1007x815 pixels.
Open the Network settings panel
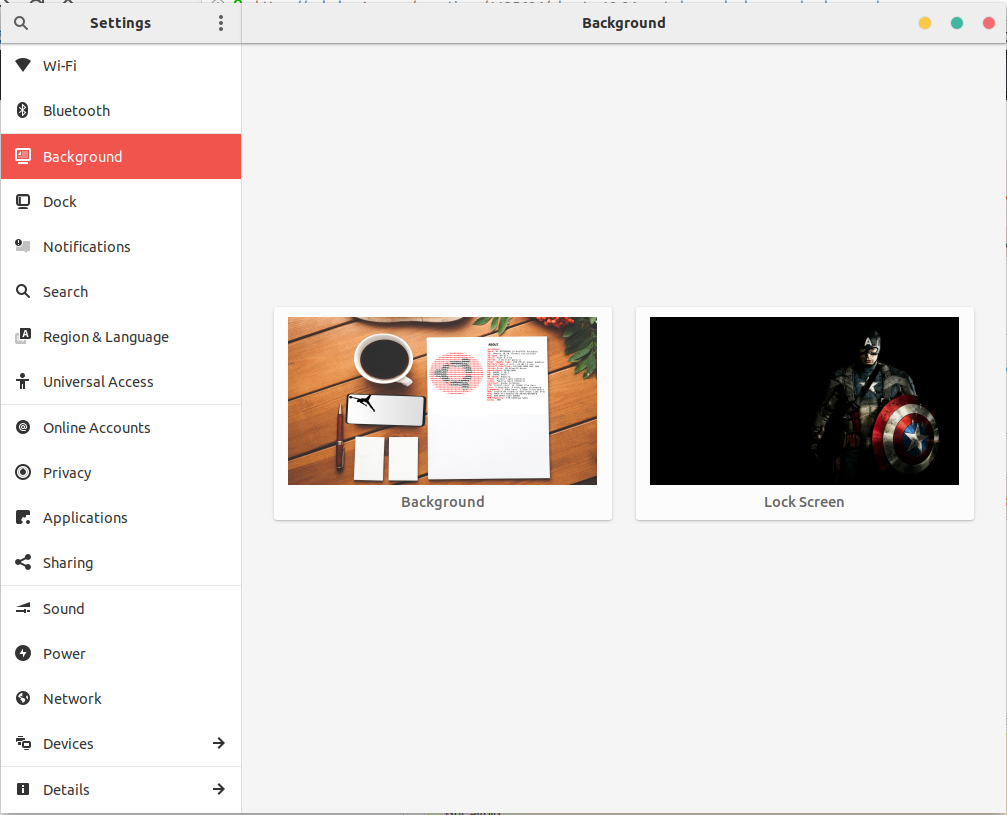[72, 699]
